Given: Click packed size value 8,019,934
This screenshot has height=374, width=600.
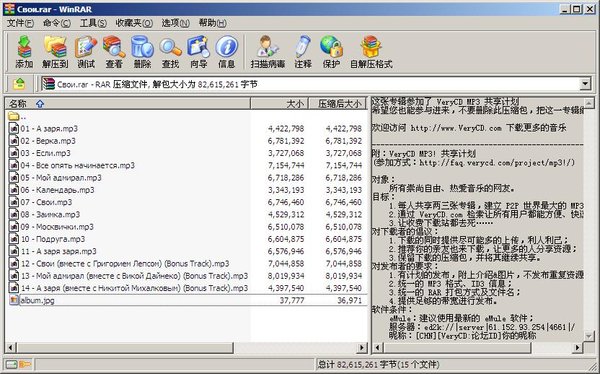Looking at the screenshot, I should [344, 276].
